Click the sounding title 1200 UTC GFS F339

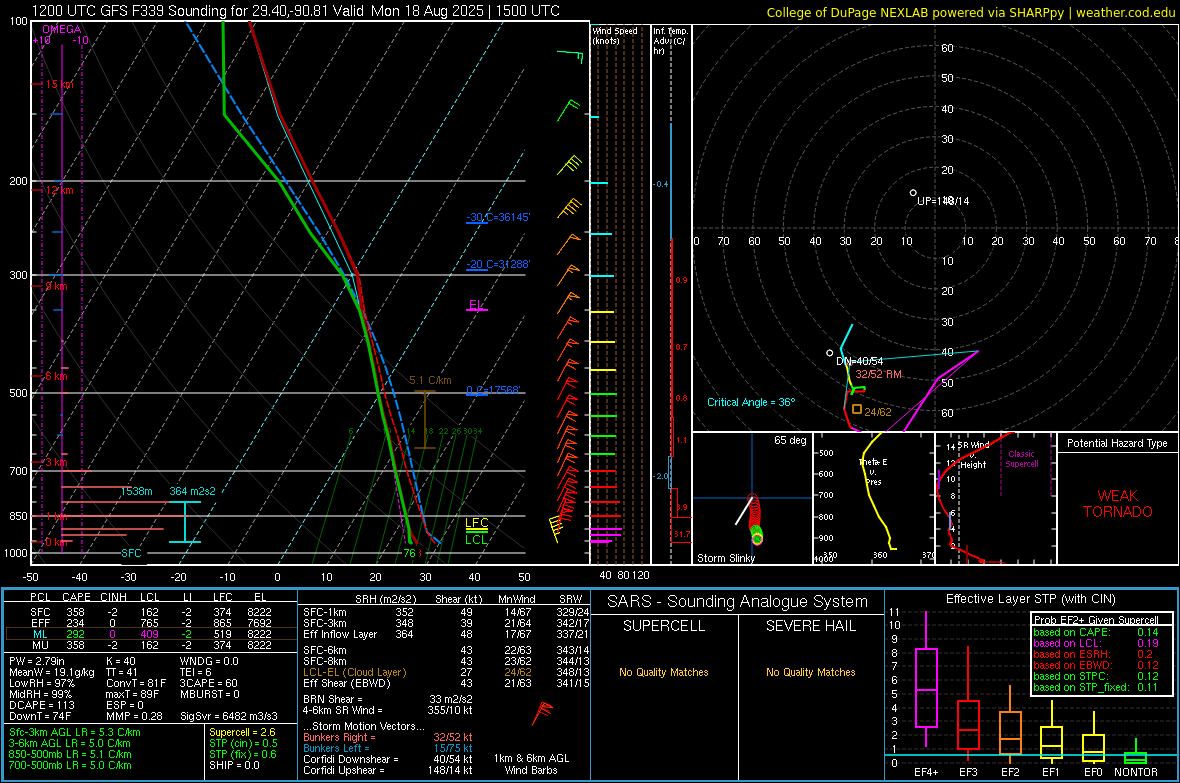click(296, 11)
